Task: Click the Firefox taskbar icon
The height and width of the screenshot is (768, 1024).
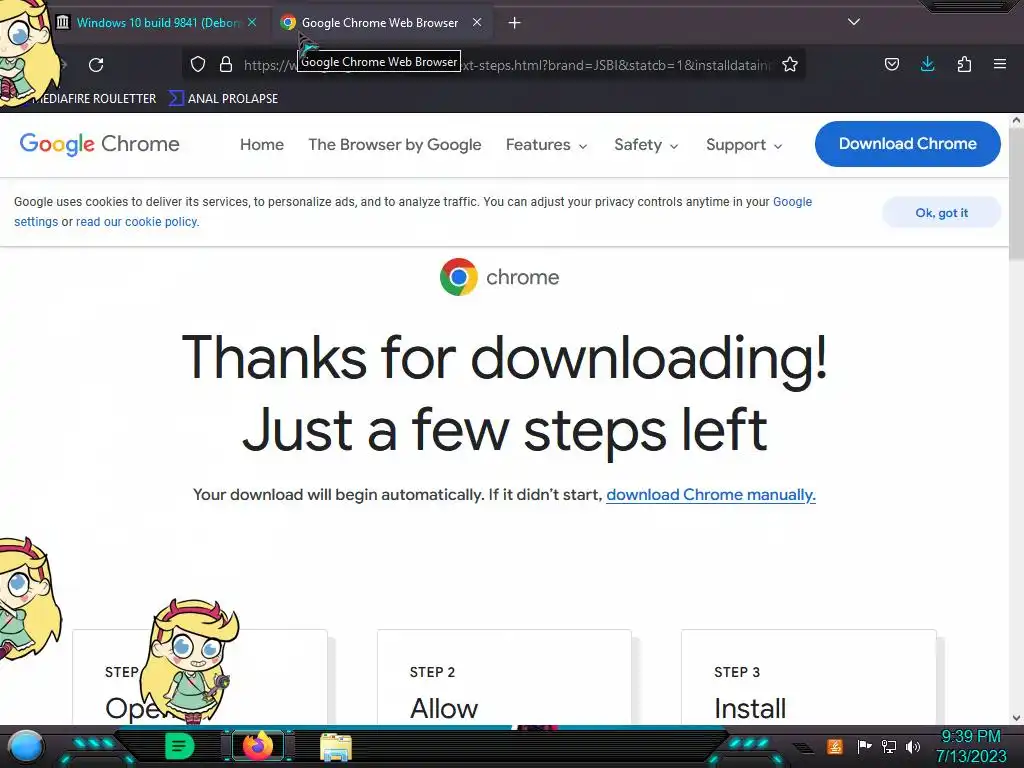Action: coord(257,746)
